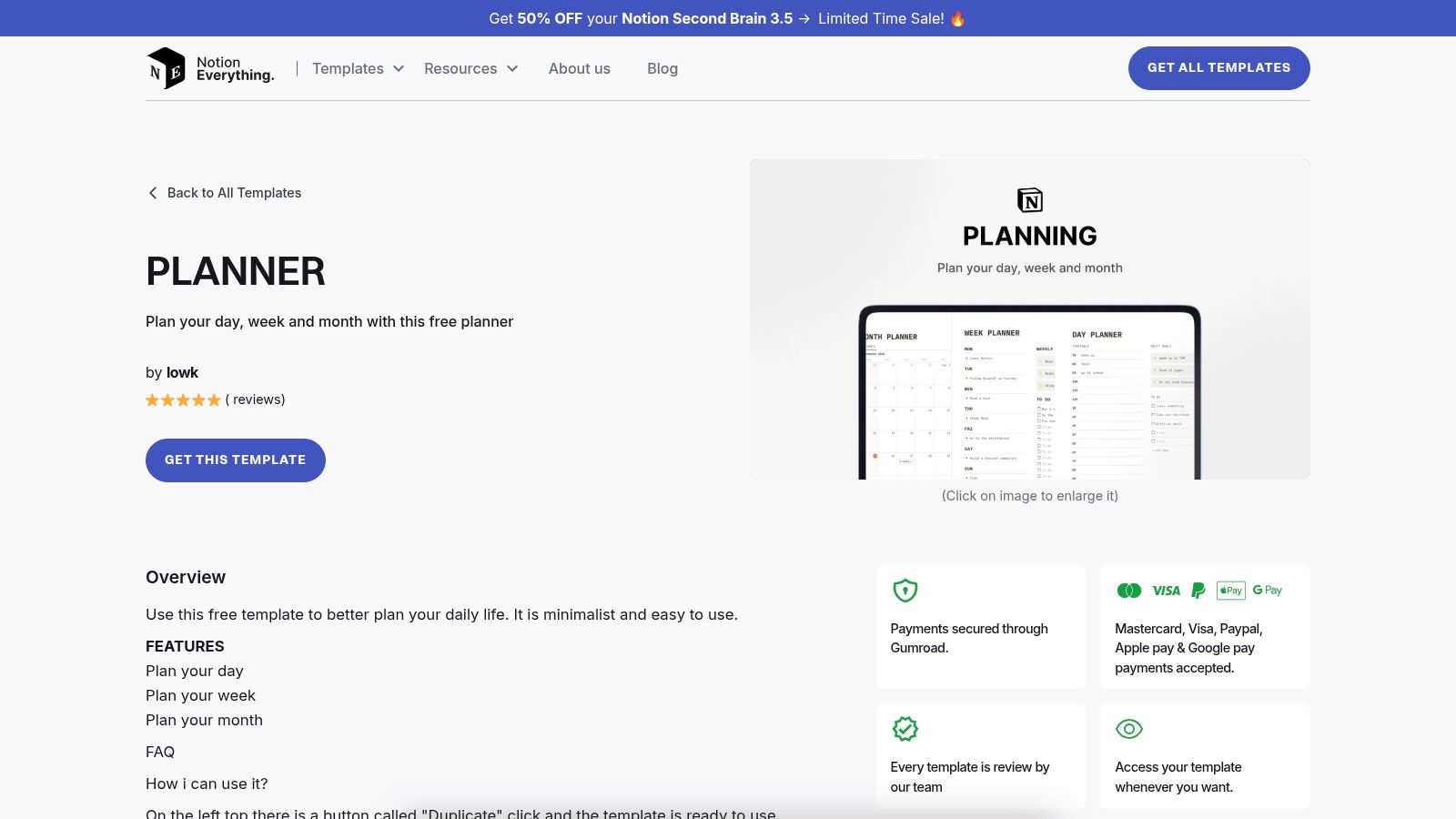Click the five-star rating stars
Screen dimensions: 1456x819
(183, 400)
